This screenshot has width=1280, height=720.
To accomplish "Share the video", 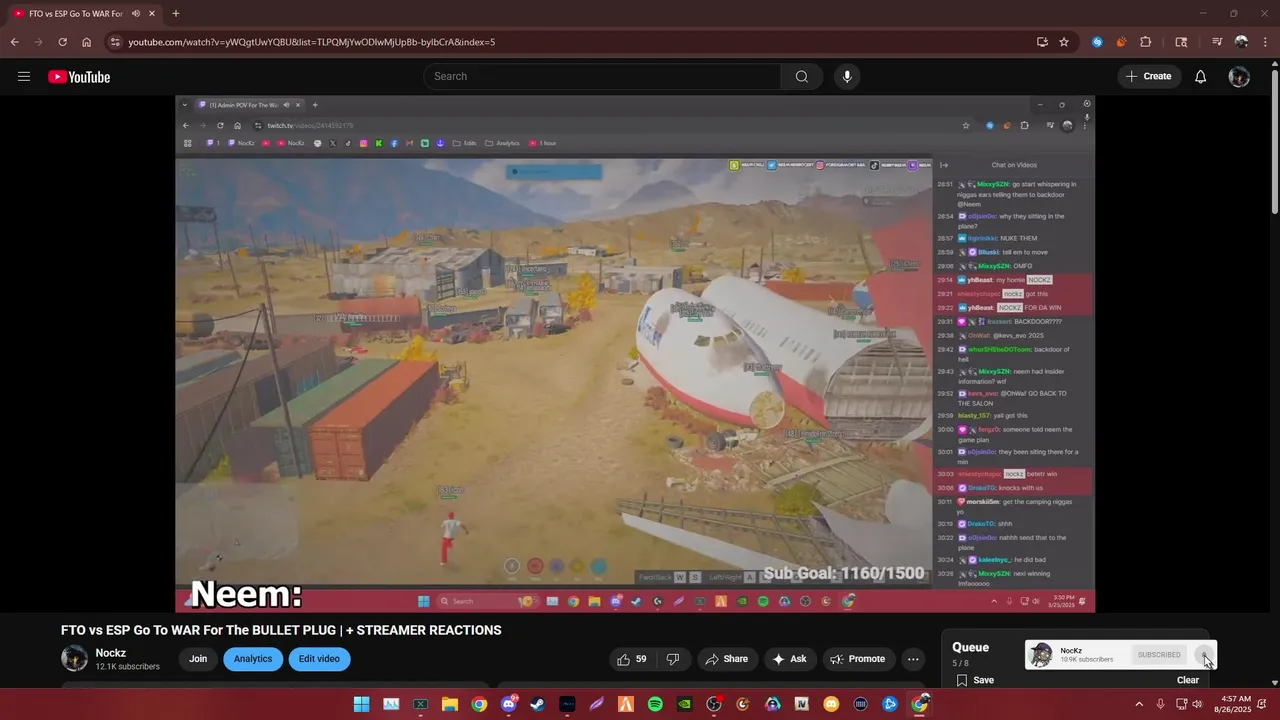I will pos(726,659).
